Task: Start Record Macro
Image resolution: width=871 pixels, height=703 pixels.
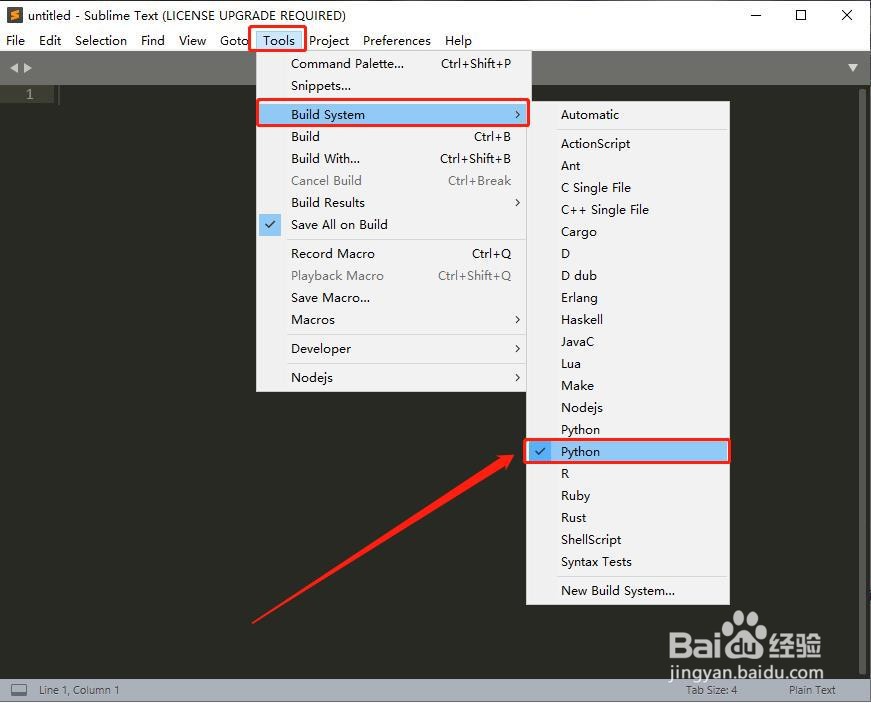Action: pyautogui.click(x=392, y=254)
